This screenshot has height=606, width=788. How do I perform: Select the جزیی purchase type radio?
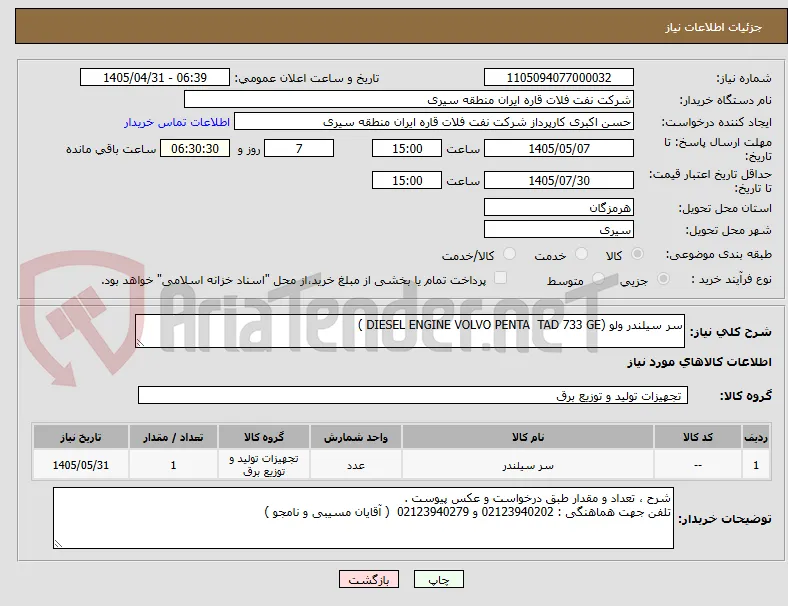(x=663, y=278)
